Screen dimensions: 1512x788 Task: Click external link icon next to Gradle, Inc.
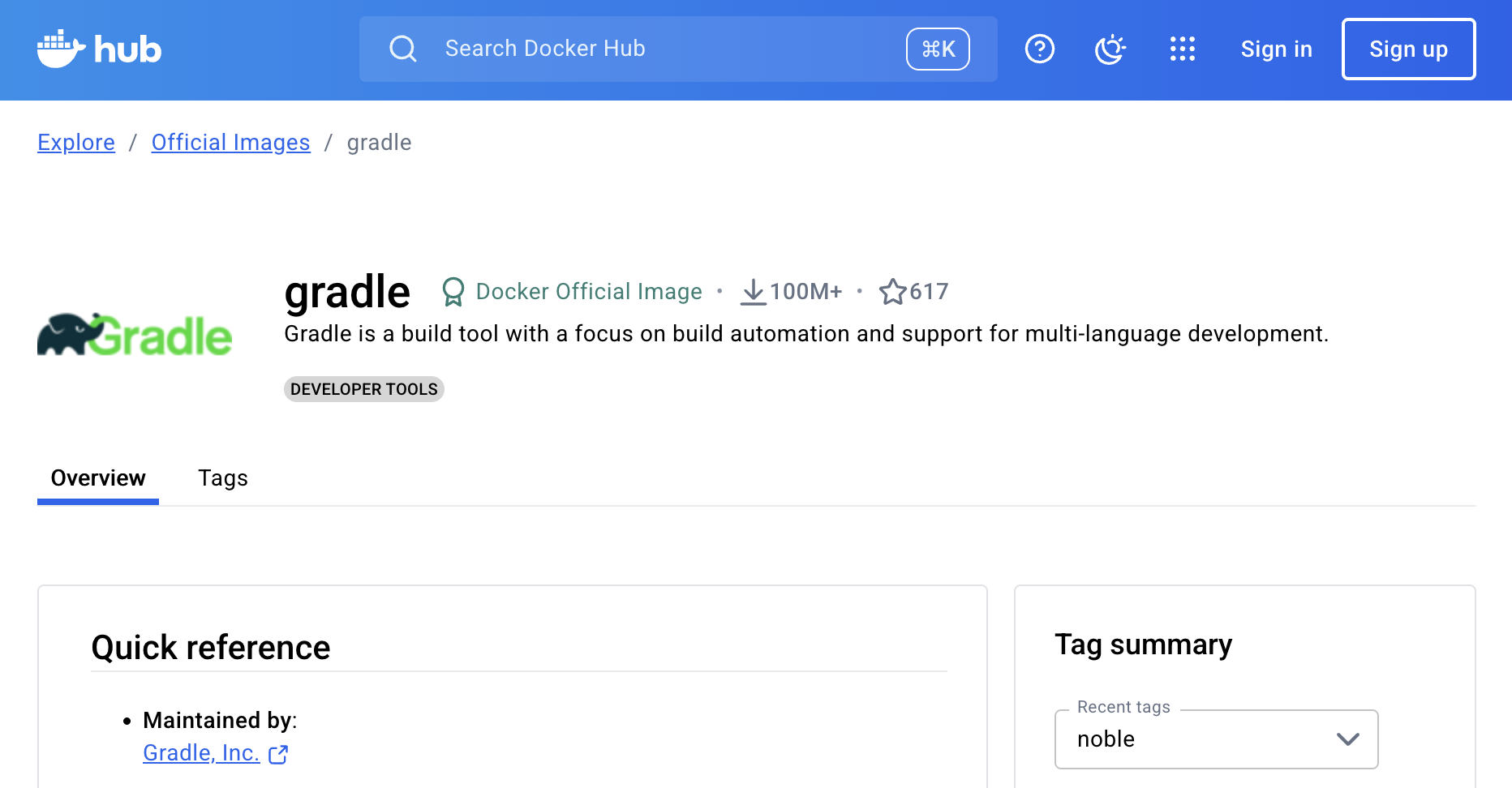click(278, 755)
